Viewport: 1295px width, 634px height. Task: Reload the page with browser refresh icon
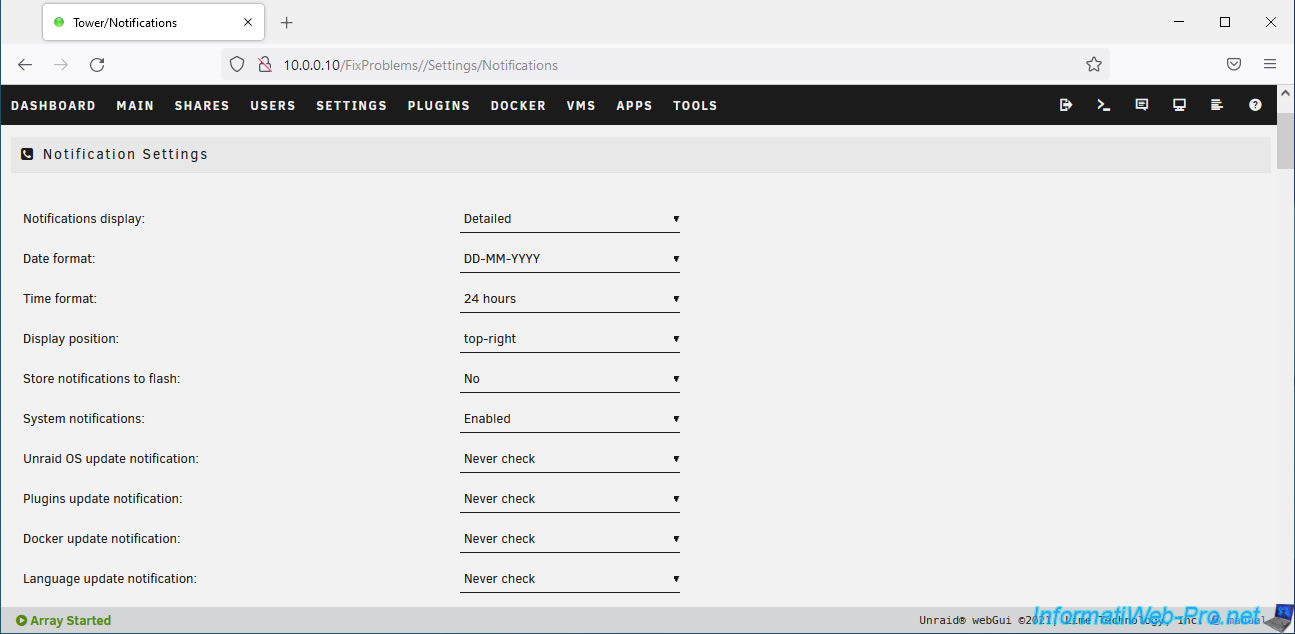(97, 65)
